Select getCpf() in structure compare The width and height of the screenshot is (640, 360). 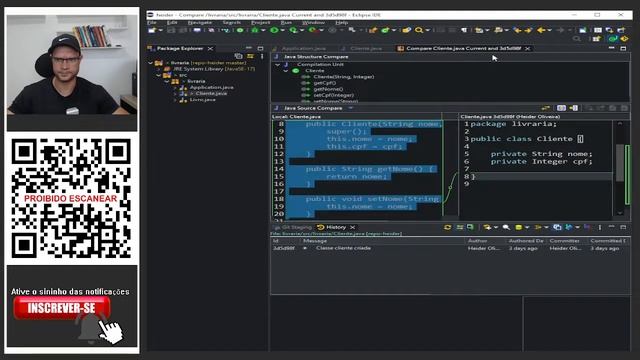pos(325,83)
